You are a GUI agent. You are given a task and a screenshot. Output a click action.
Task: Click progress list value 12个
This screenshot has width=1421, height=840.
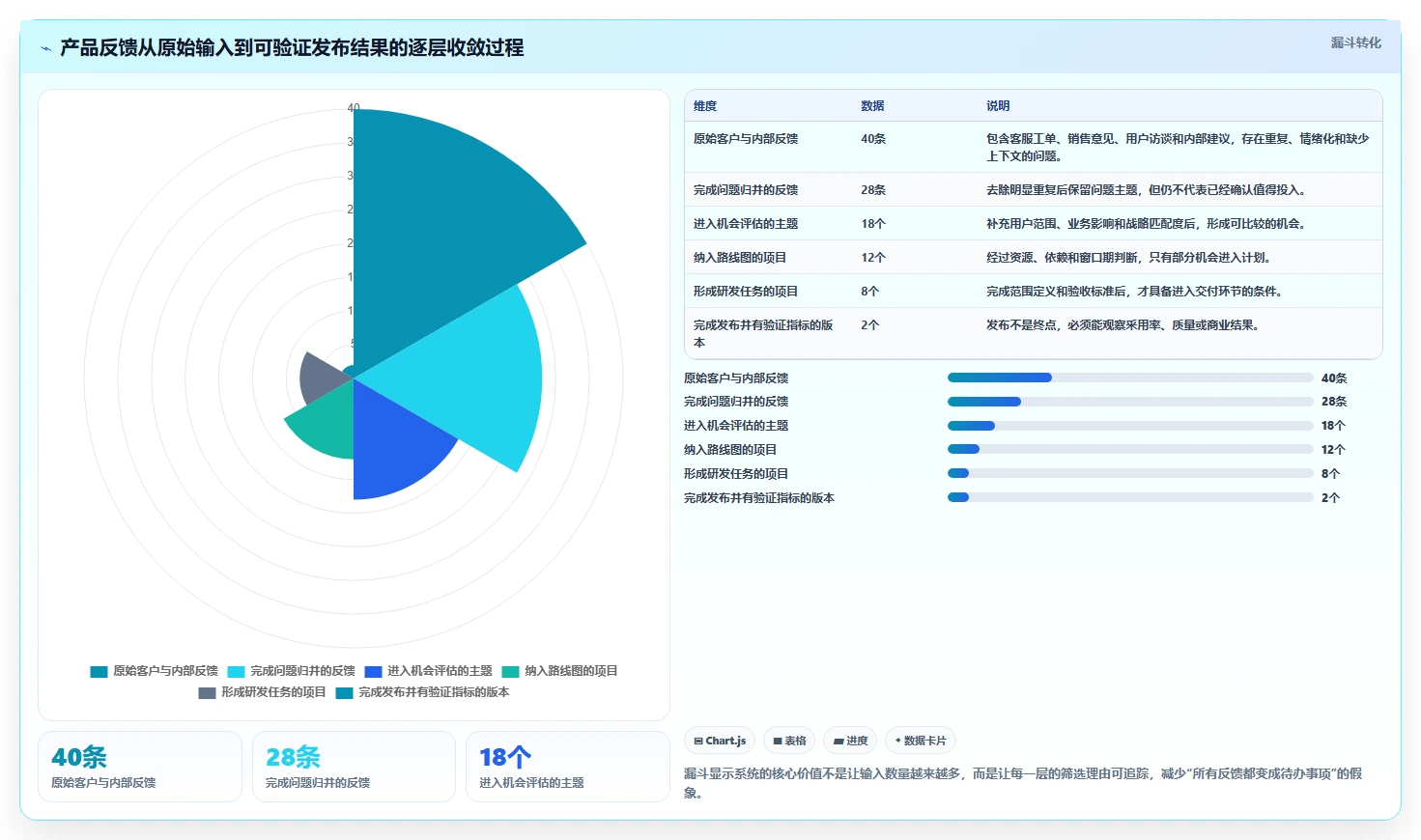1333,449
